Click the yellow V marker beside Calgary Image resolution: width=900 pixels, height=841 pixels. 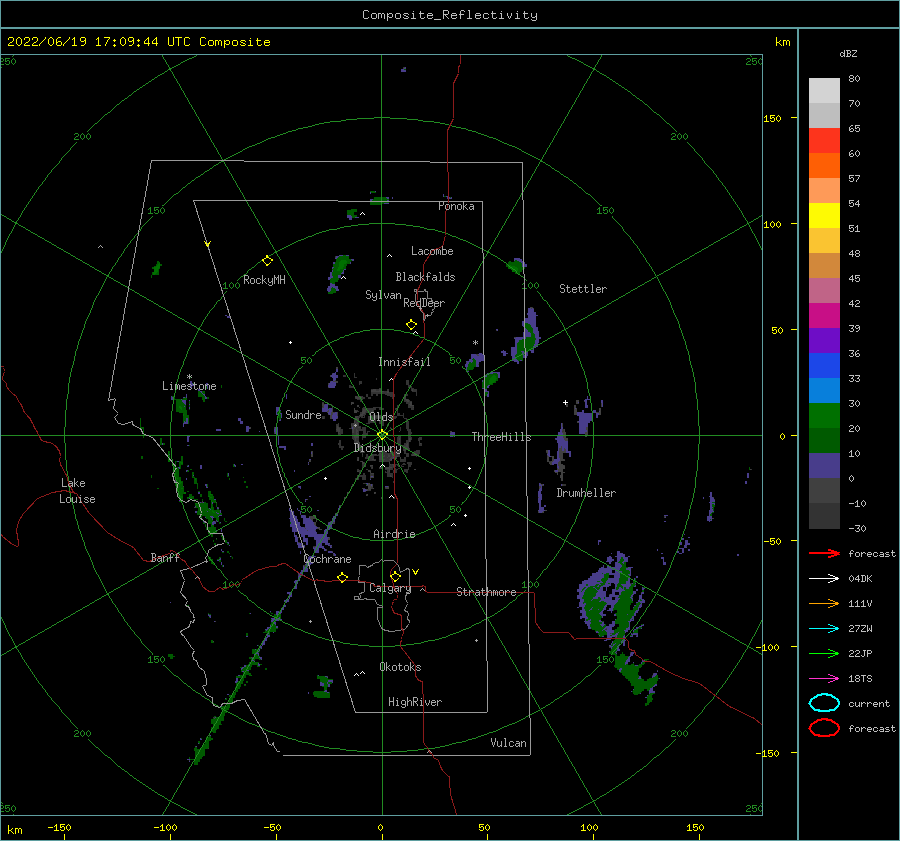(x=415, y=572)
